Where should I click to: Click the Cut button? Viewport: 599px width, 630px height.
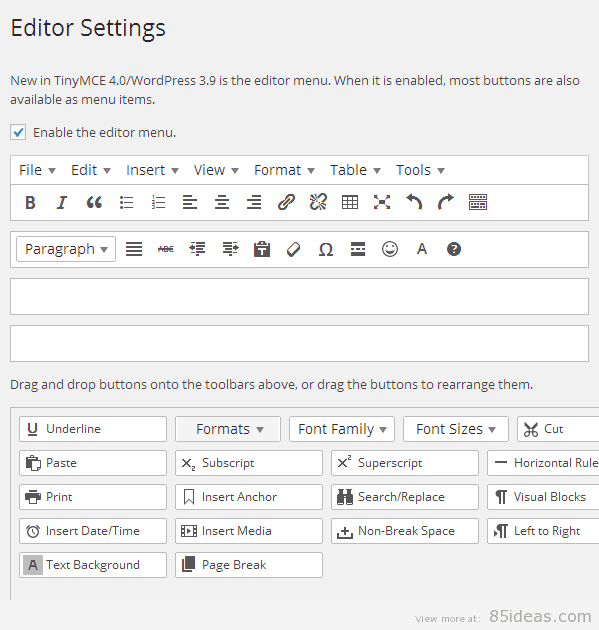pos(558,429)
